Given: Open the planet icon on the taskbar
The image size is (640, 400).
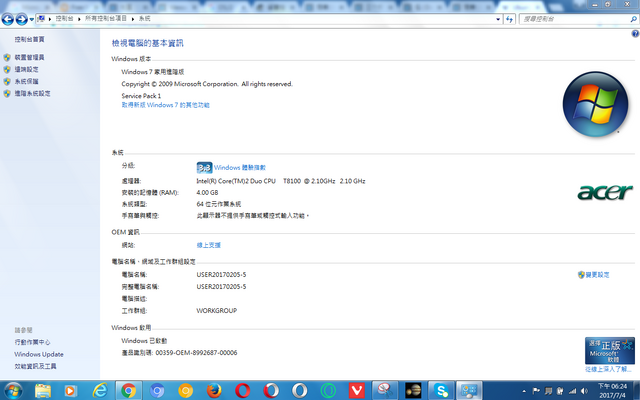Looking at the screenshot, I should pos(413,391).
